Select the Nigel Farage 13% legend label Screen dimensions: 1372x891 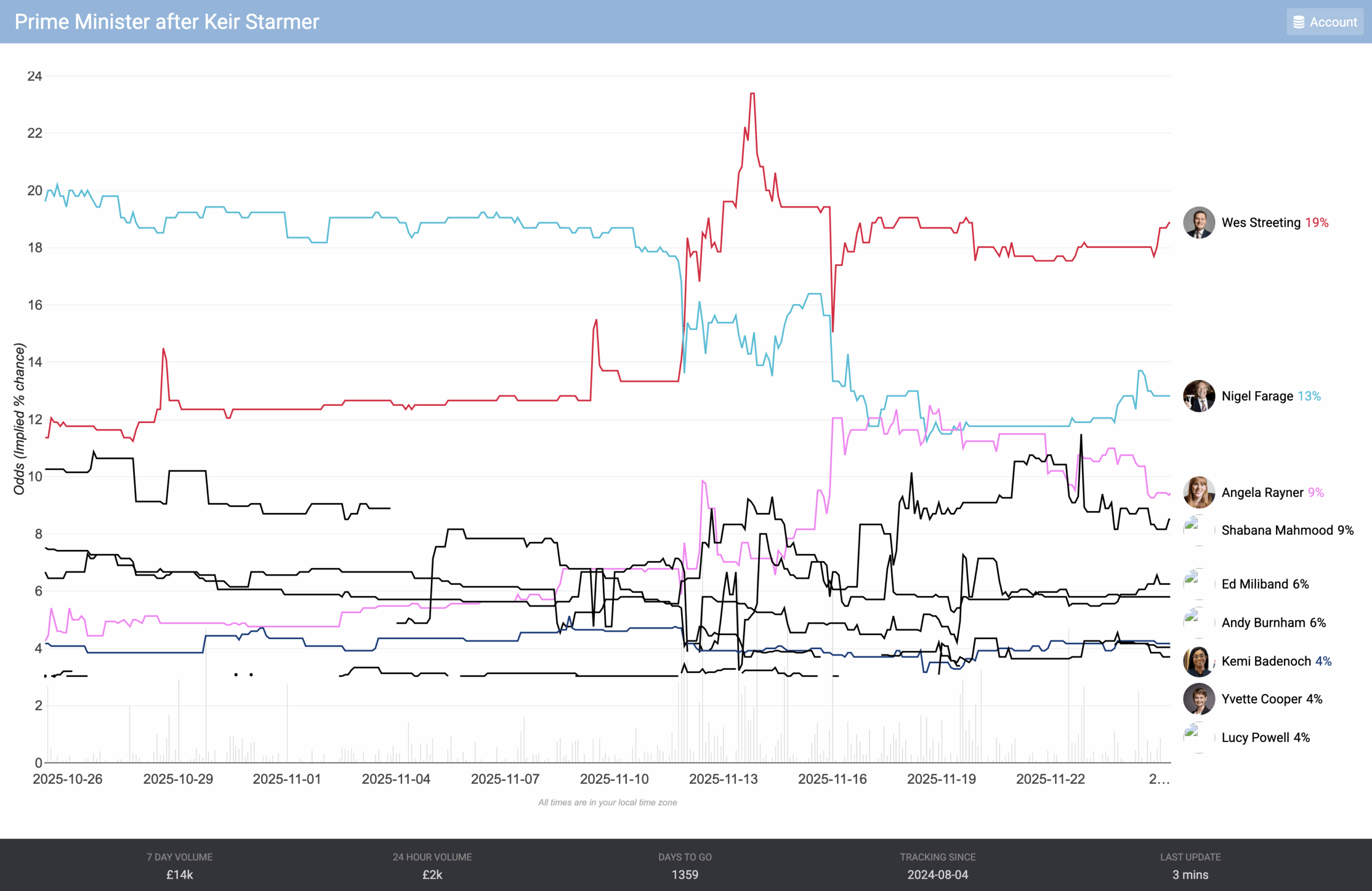coord(1271,396)
